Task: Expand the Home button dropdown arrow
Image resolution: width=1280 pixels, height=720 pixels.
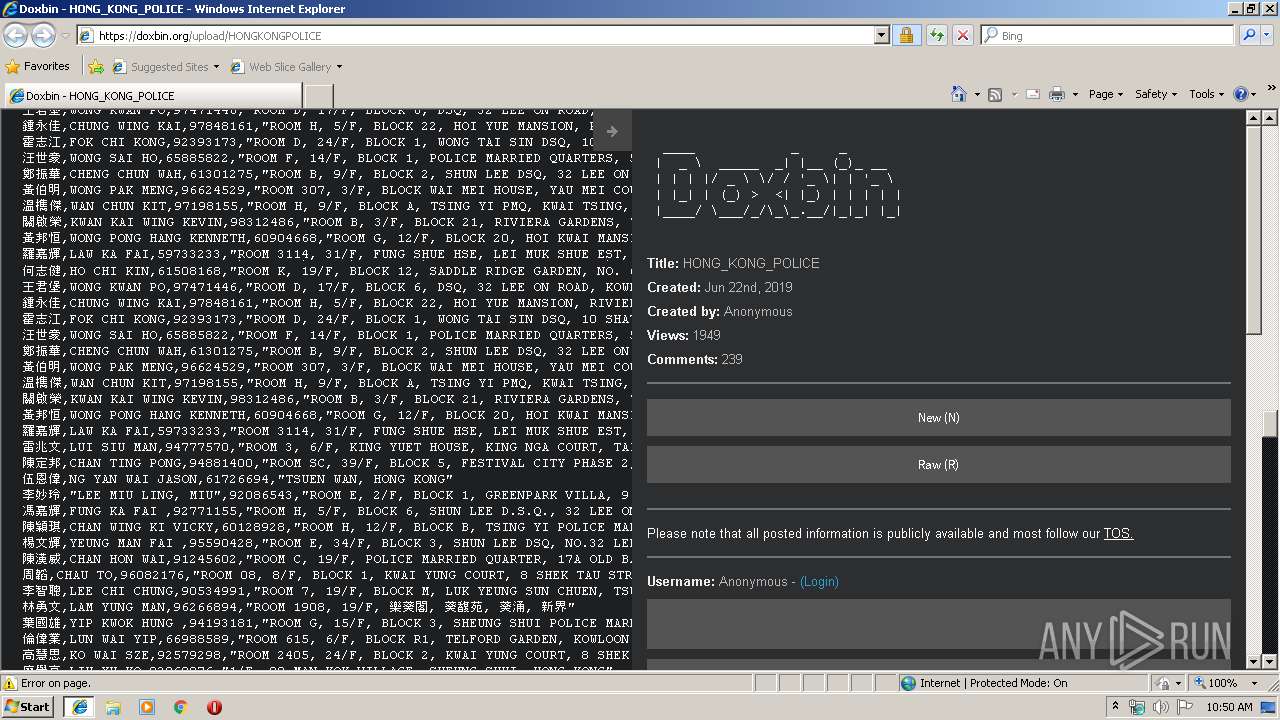Action: 977,94
